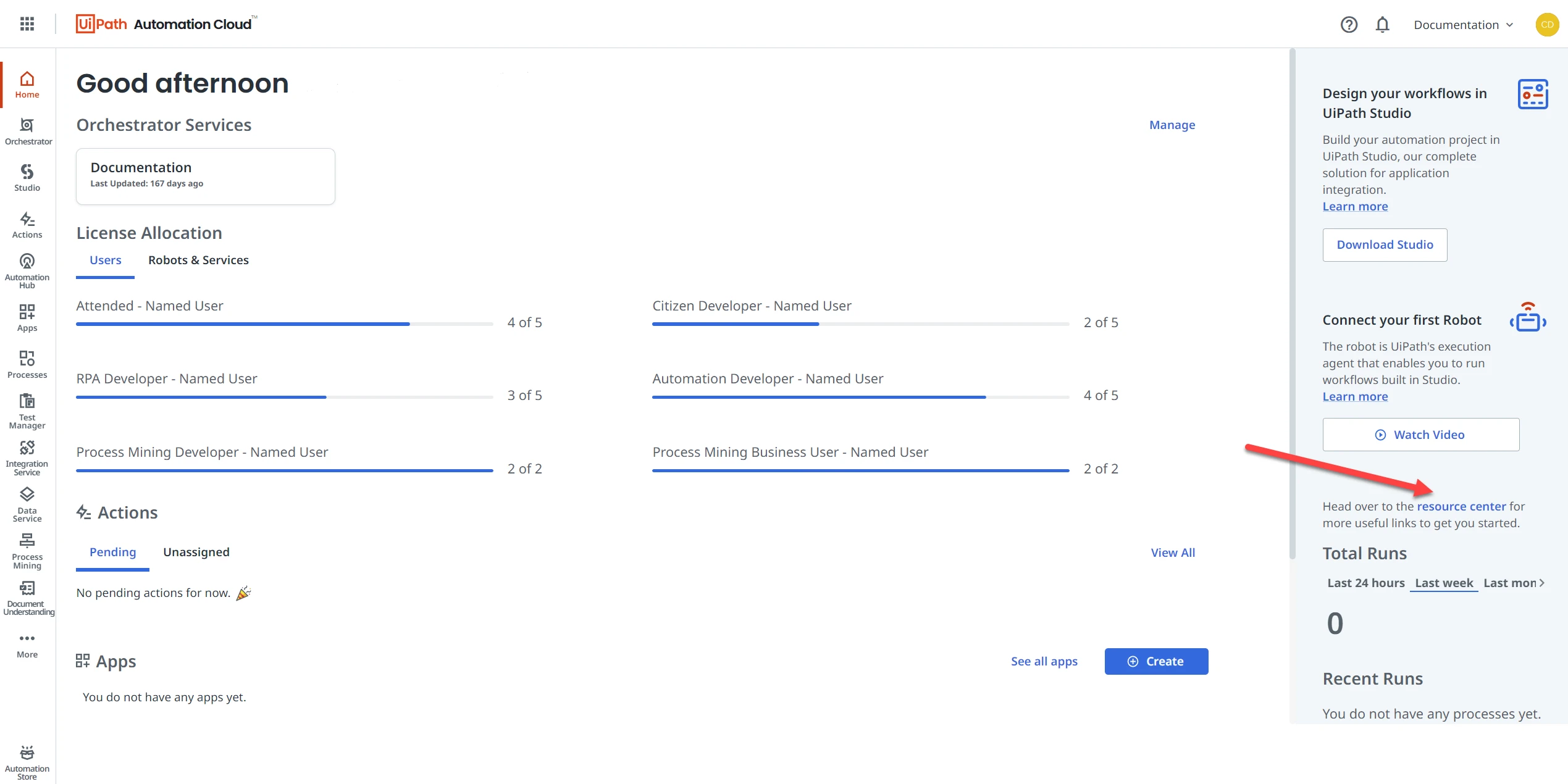Click the "4 of 5" Attended license count
The height and width of the screenshot is (784, 1568).
(524, 323)
